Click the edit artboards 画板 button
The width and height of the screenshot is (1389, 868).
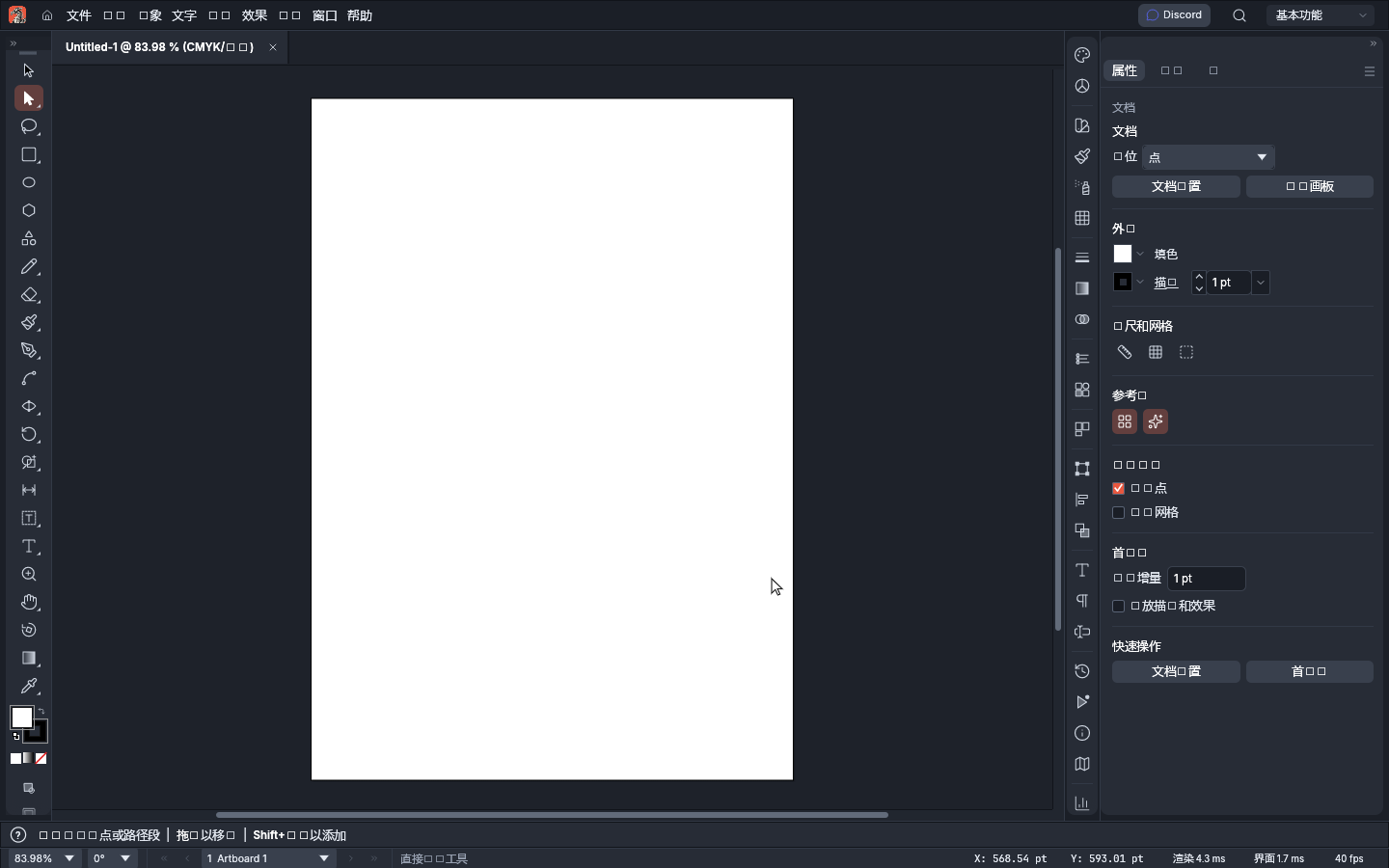pyautogui.click(x=1310, y=186)
